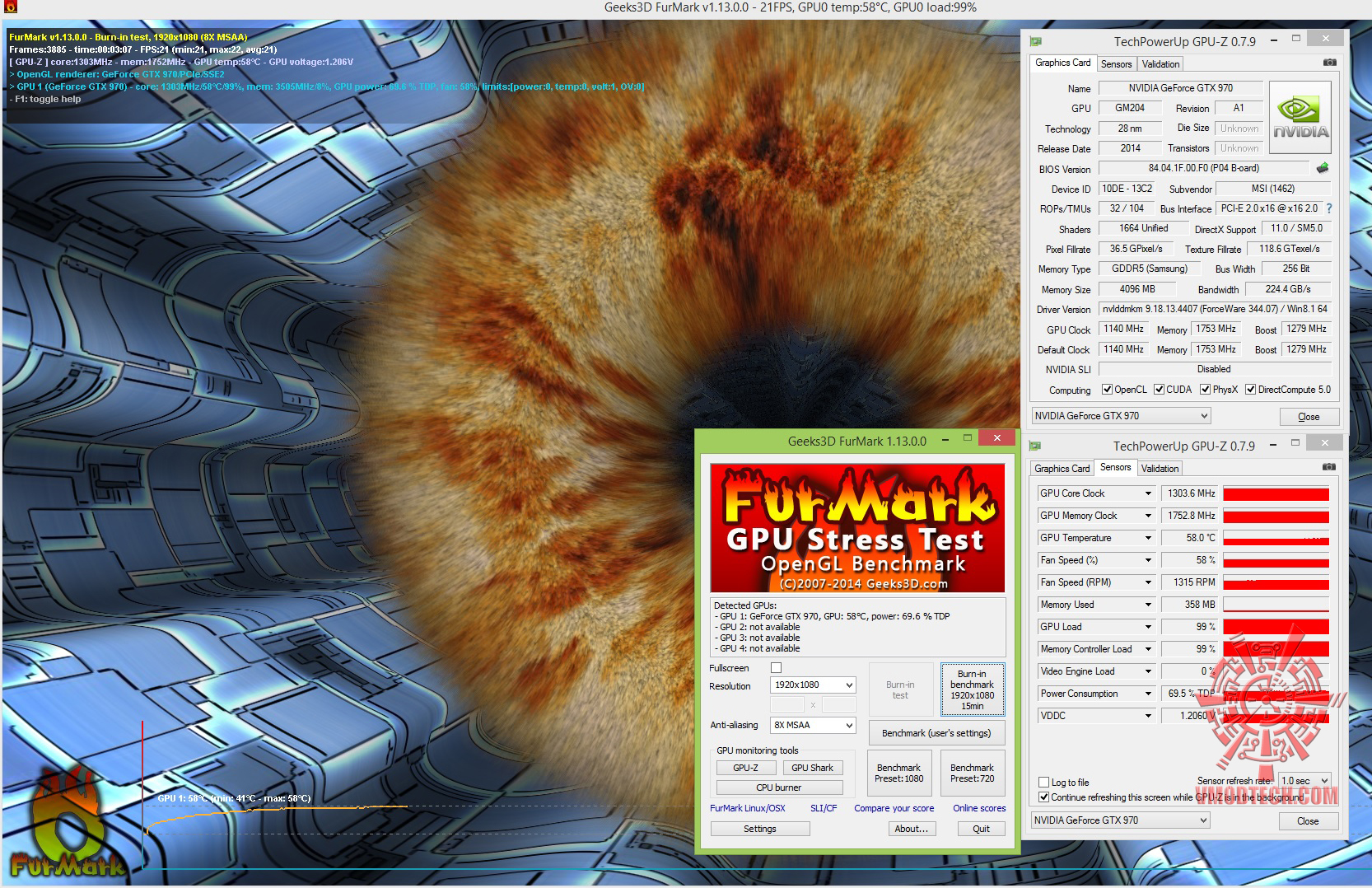Uncheck Continue refreshing in background checkbox
The height and width of the screenshot is (888, 1372).
(1044, 797)
